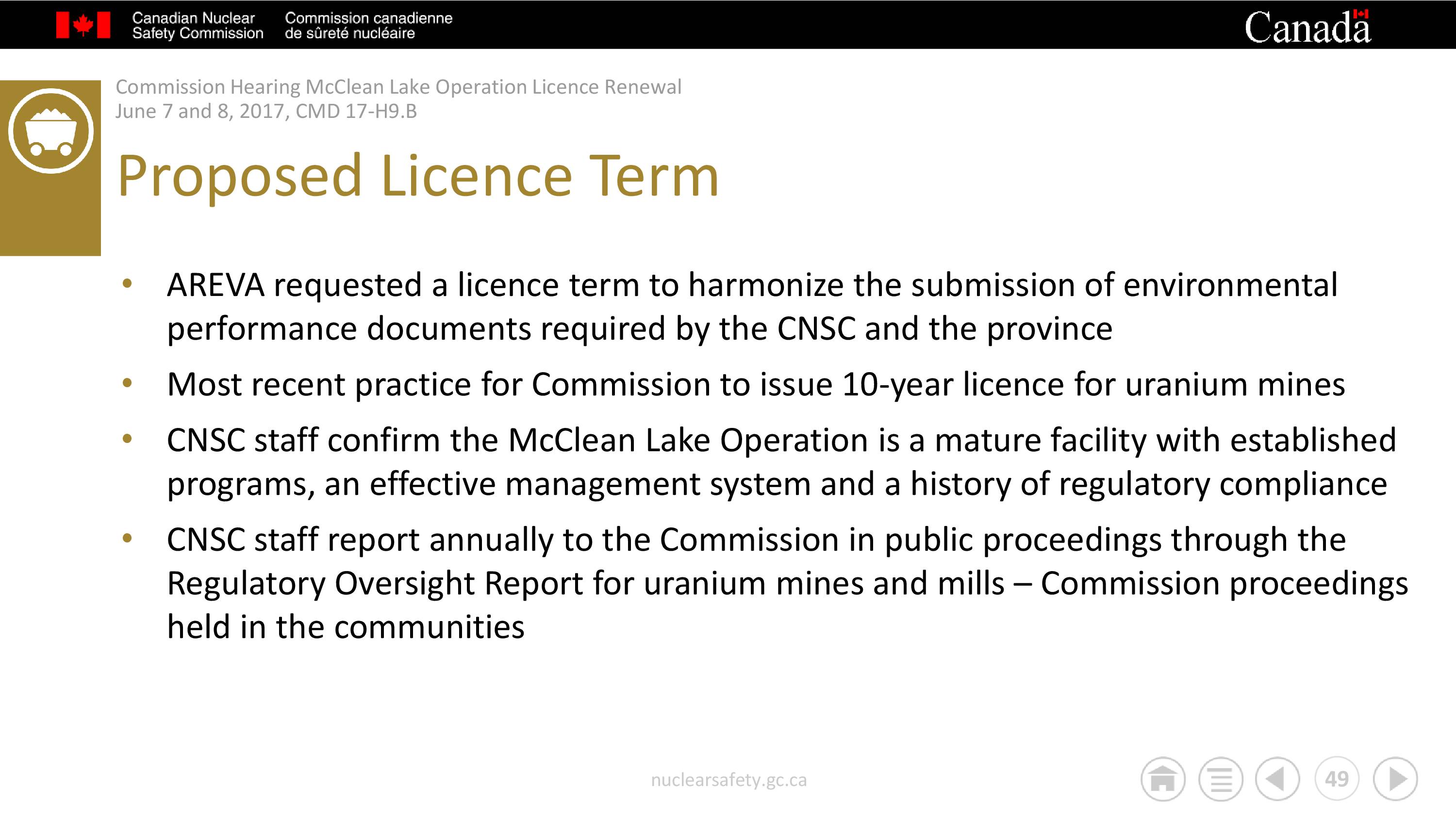
Task: Click the "Canadian Nuclear Safety Commission" header text
Action: 197,25
